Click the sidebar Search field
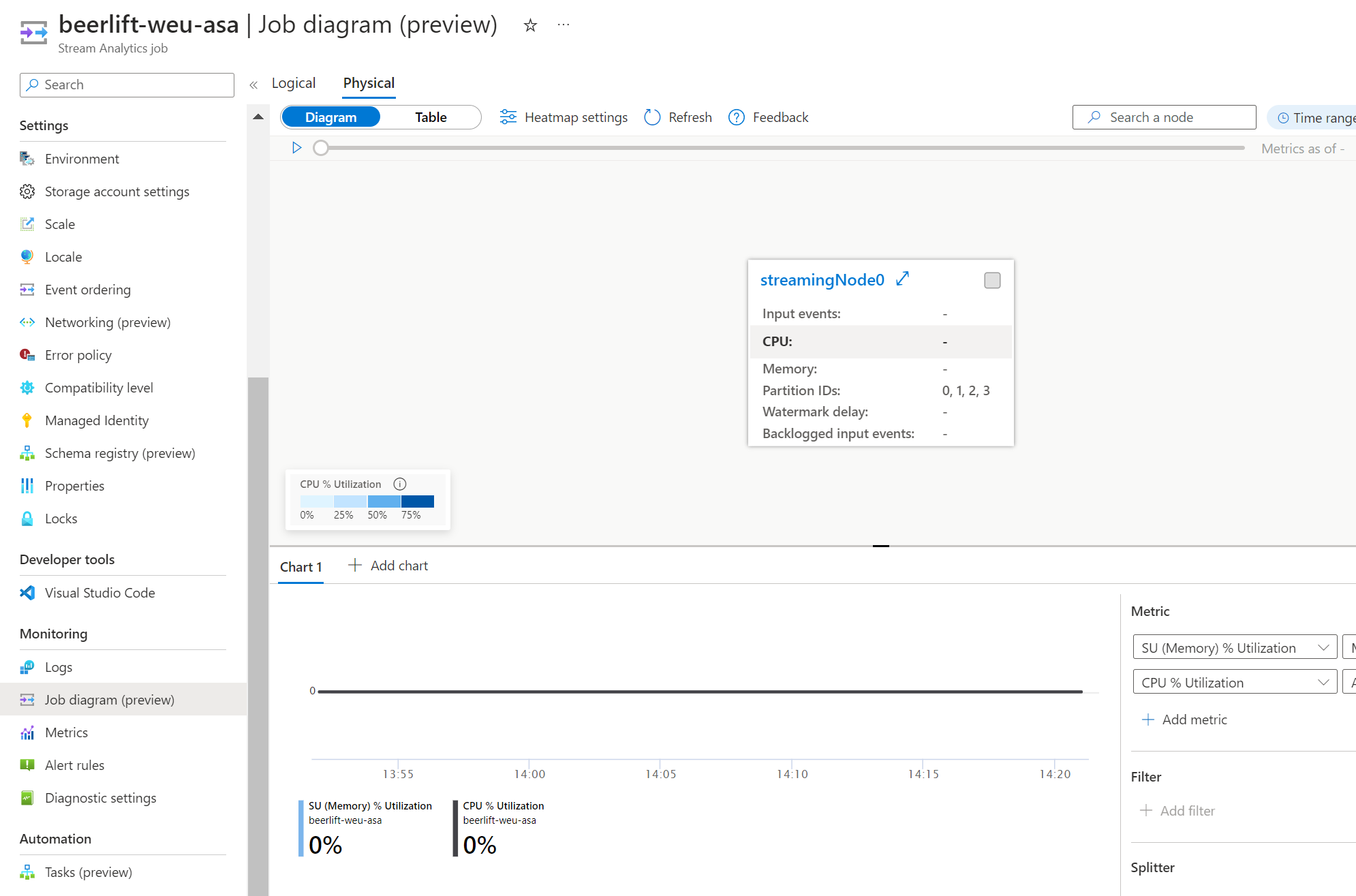This screenshot has height=896, width=1356. click(x=127, y=85)
